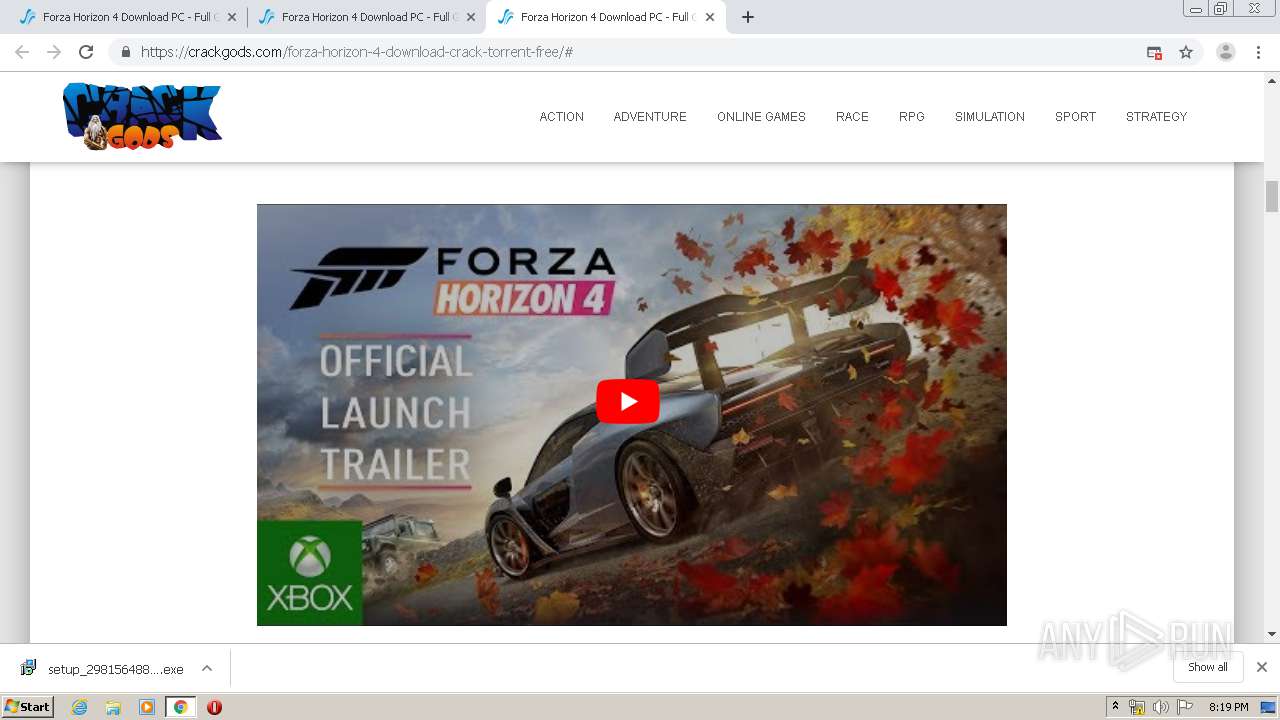The image size is (1280, 720).
Task: Click the show desktop tray icon
Action: (1268, 707)
